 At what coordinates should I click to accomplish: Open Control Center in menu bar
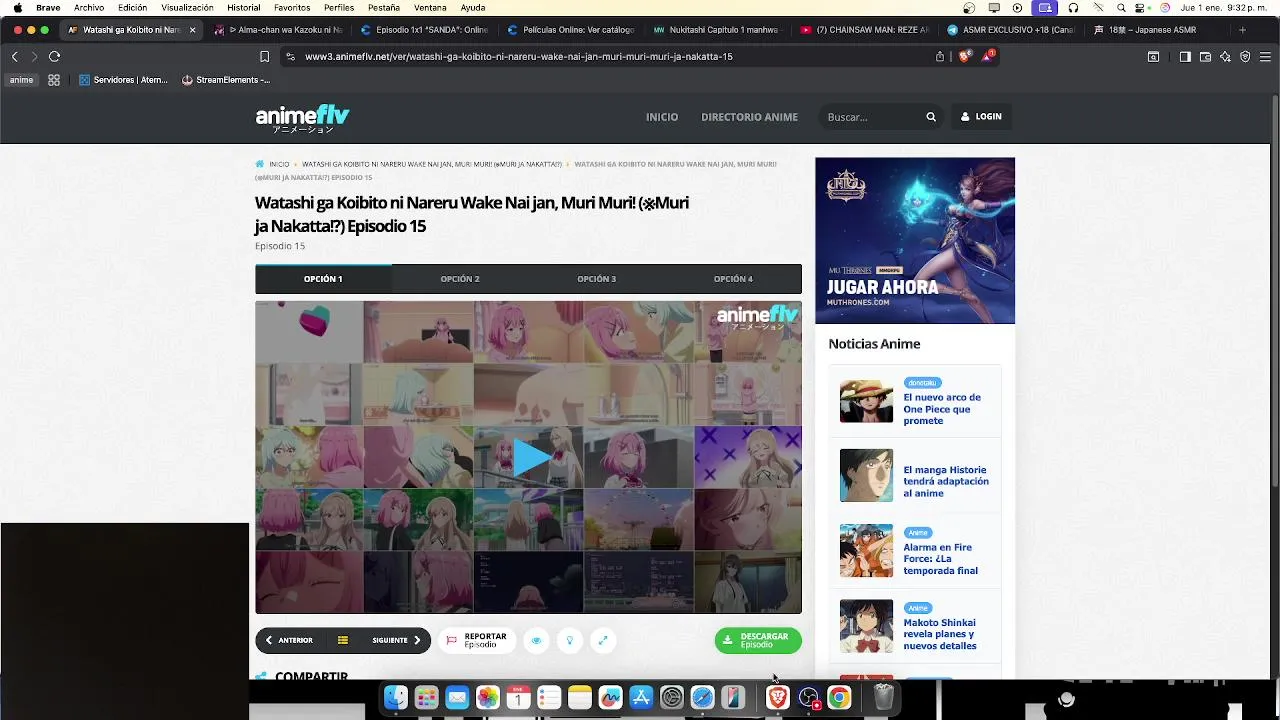click(1141, 7)
